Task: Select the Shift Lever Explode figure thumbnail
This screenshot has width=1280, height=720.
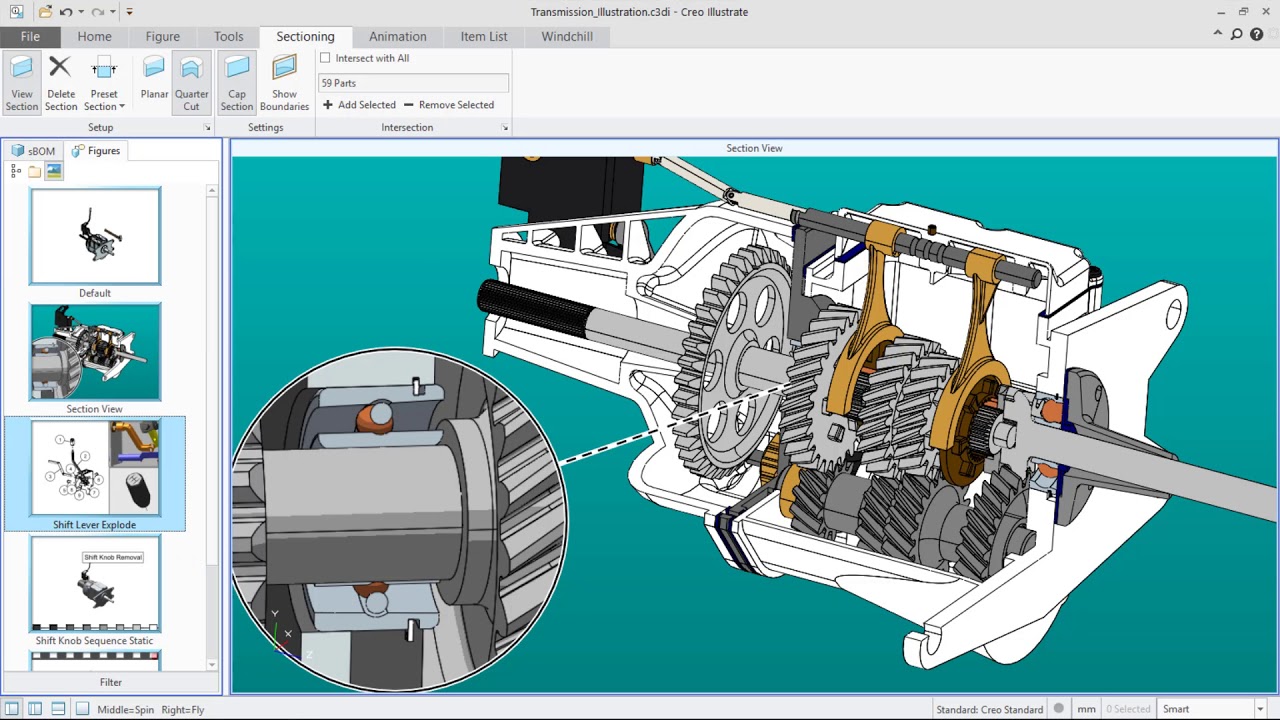Action: click(x=95, y=468)
